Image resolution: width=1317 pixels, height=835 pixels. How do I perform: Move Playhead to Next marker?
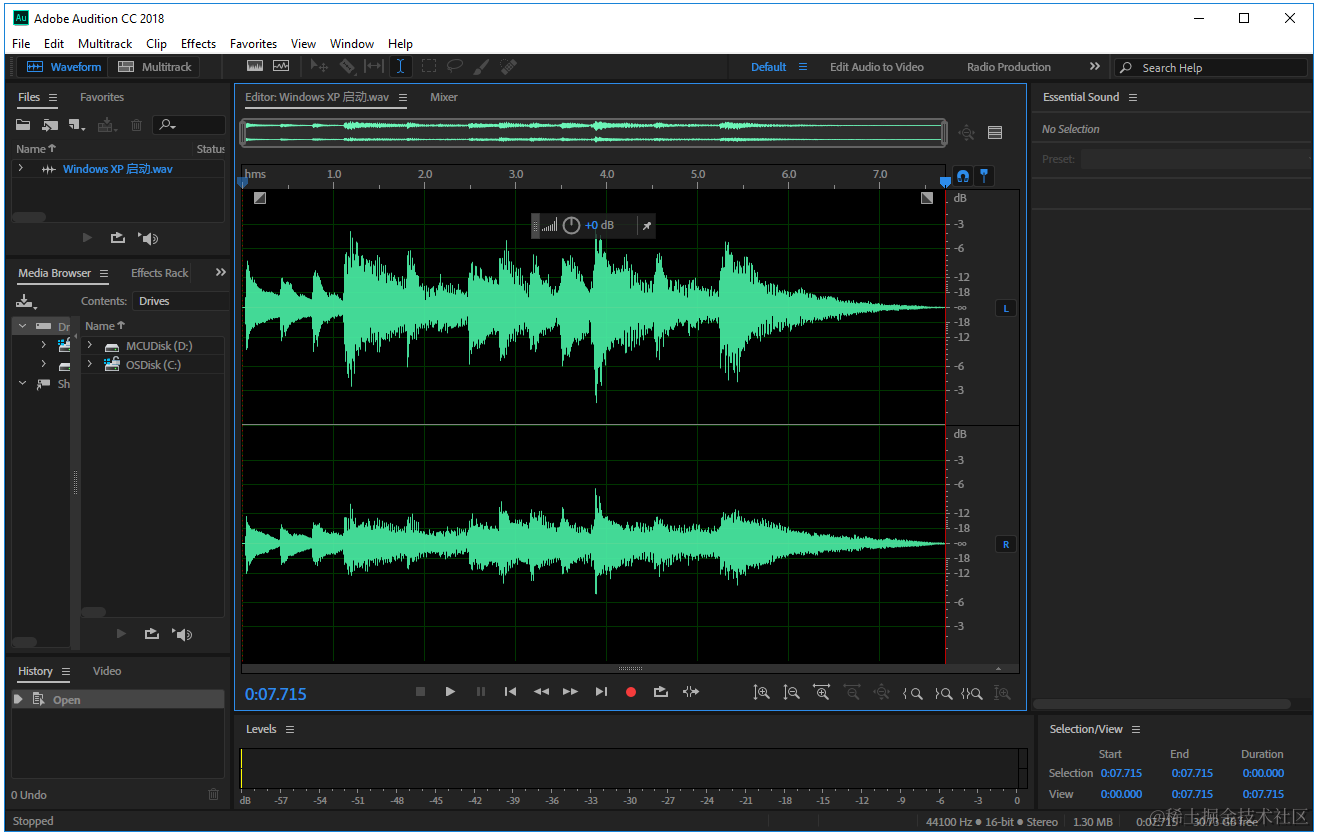click(x=601, y=691)
